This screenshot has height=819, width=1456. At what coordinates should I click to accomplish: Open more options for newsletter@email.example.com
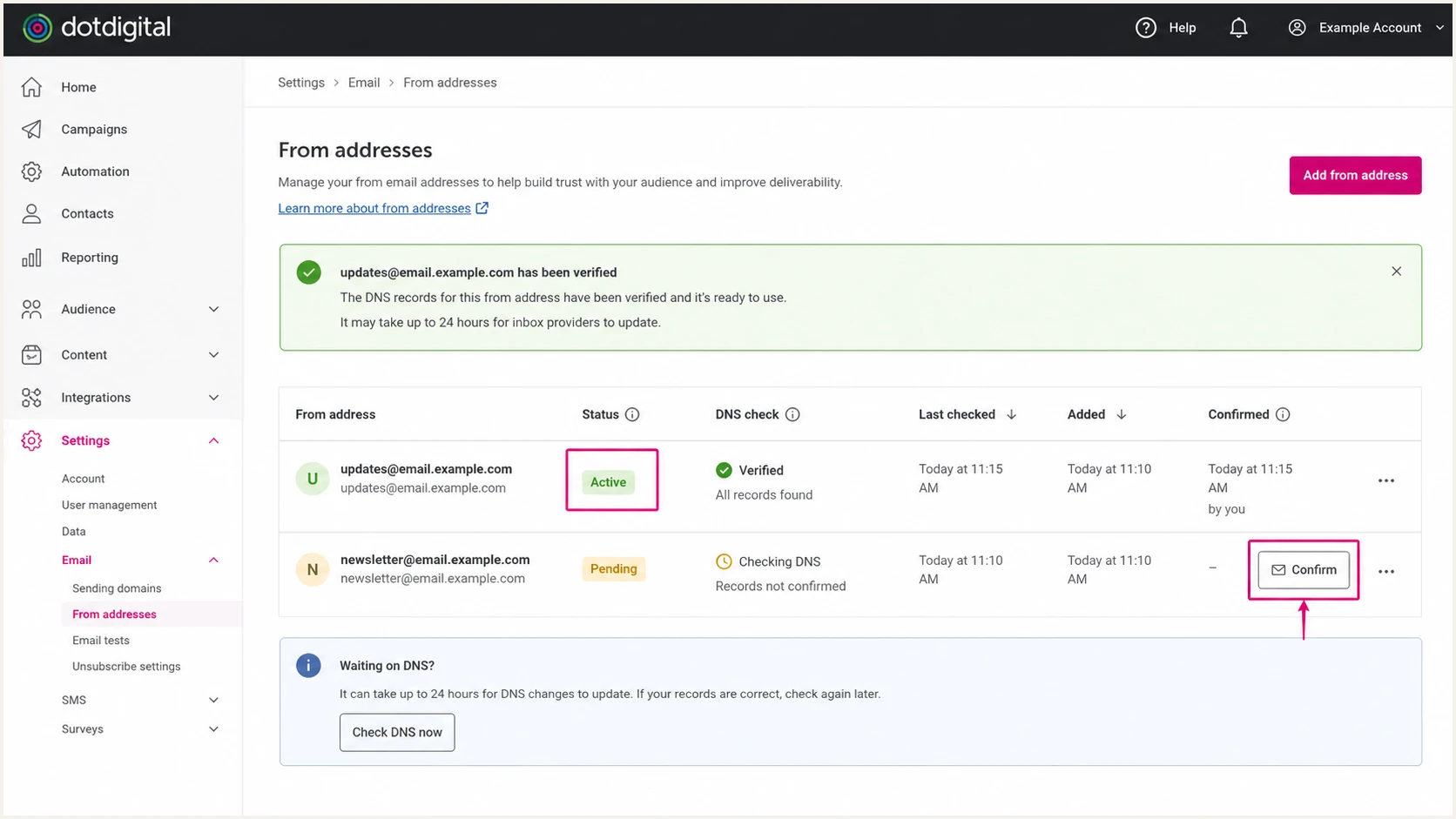point(1386,572)
